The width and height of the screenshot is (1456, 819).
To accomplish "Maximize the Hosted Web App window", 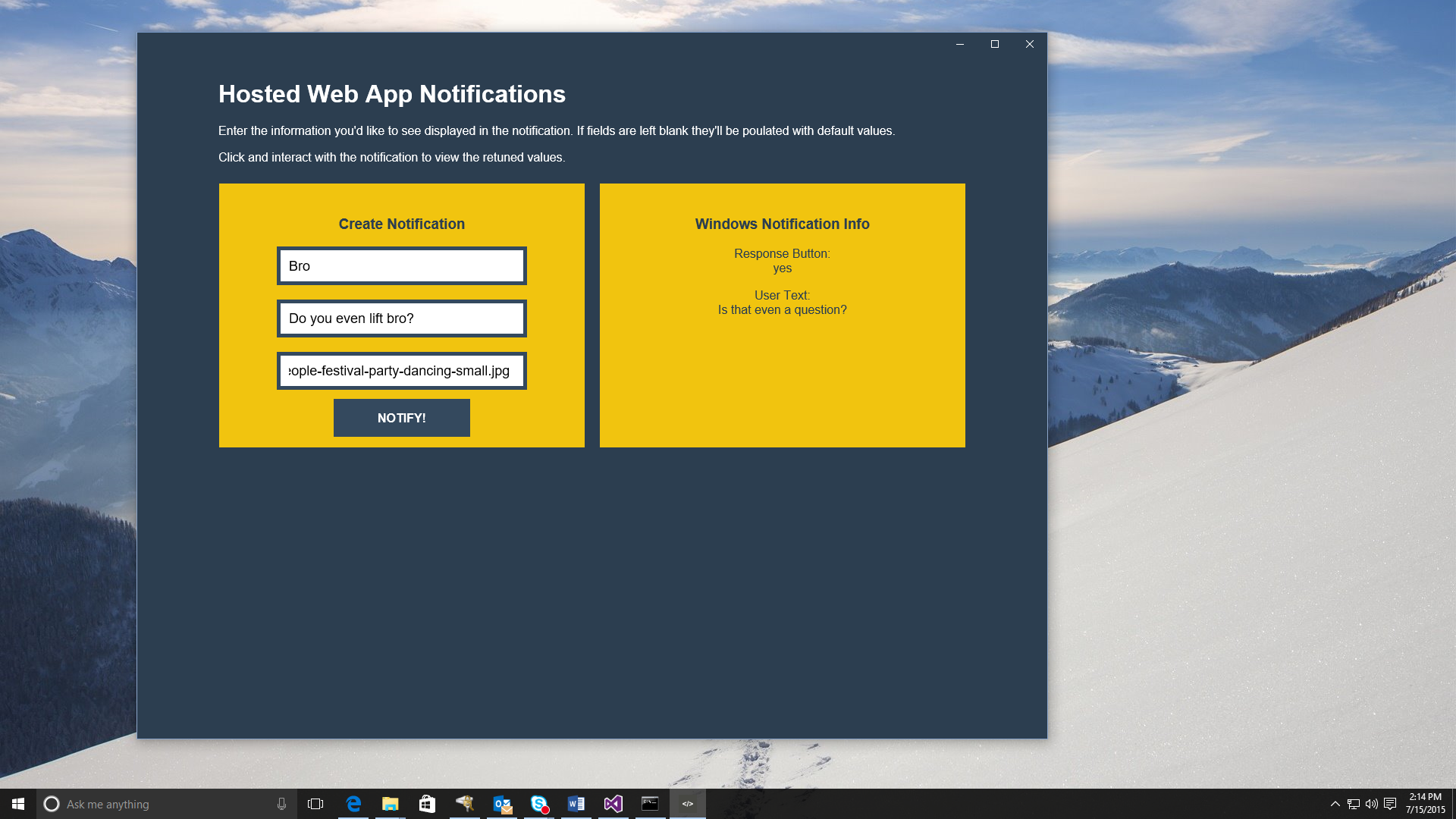I will coord(995,44).
